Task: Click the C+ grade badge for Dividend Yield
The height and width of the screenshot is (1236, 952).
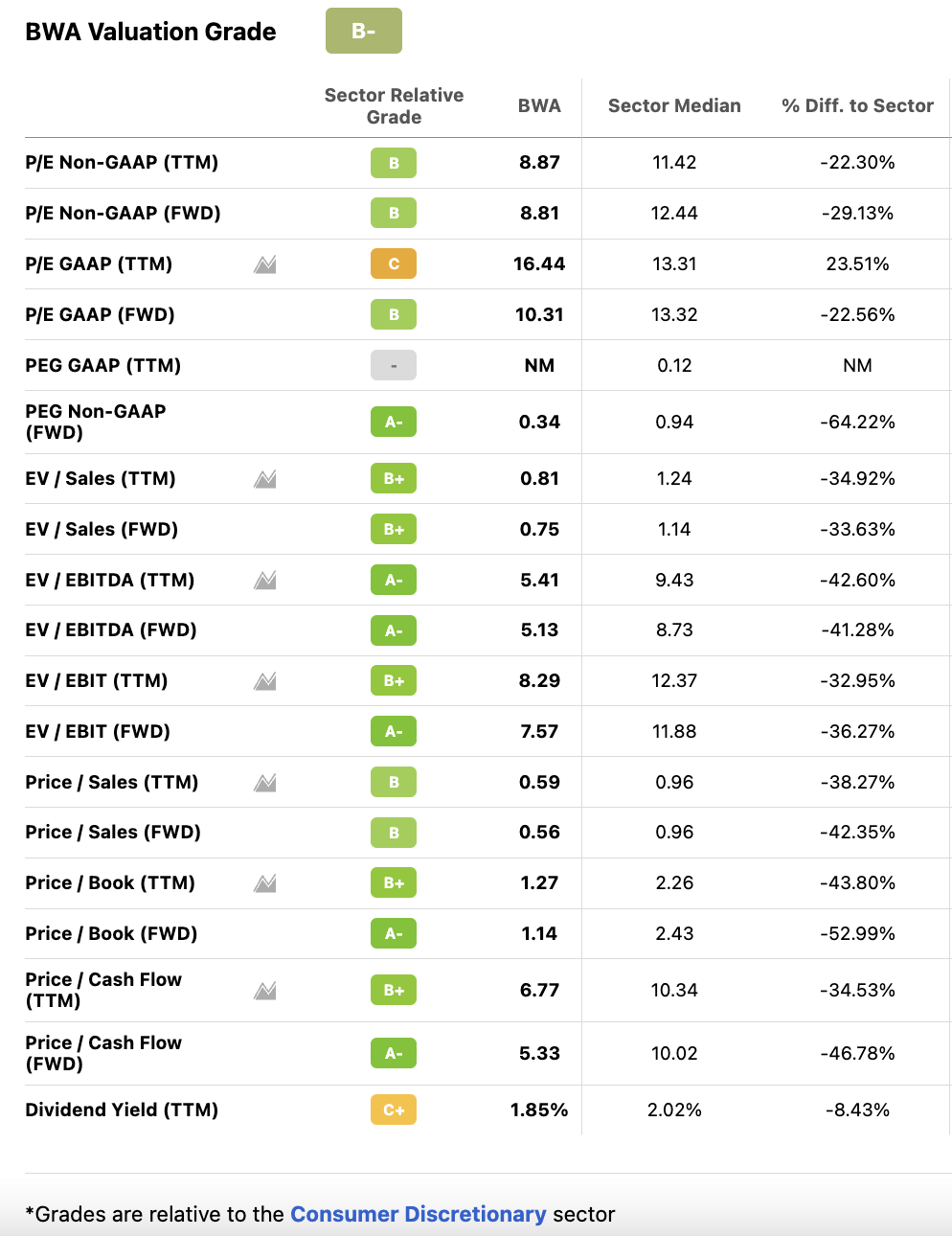Action: pyautogui.click(x=394, y=1110)
